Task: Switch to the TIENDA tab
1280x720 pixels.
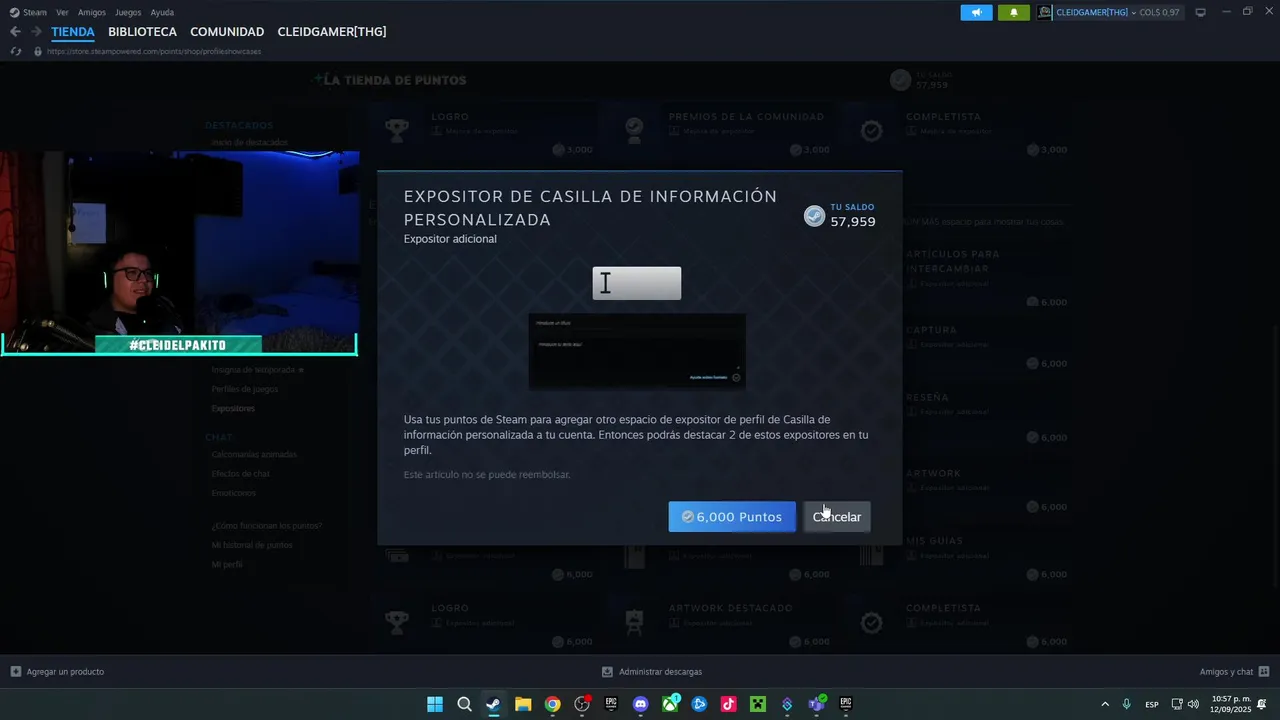Action: tap(73, 32)
